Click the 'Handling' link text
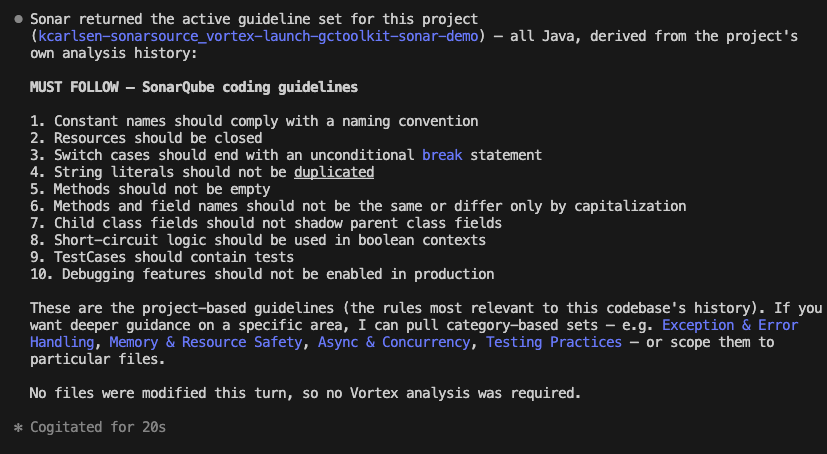This screenshot has width=827, height=454. [62, 342]
